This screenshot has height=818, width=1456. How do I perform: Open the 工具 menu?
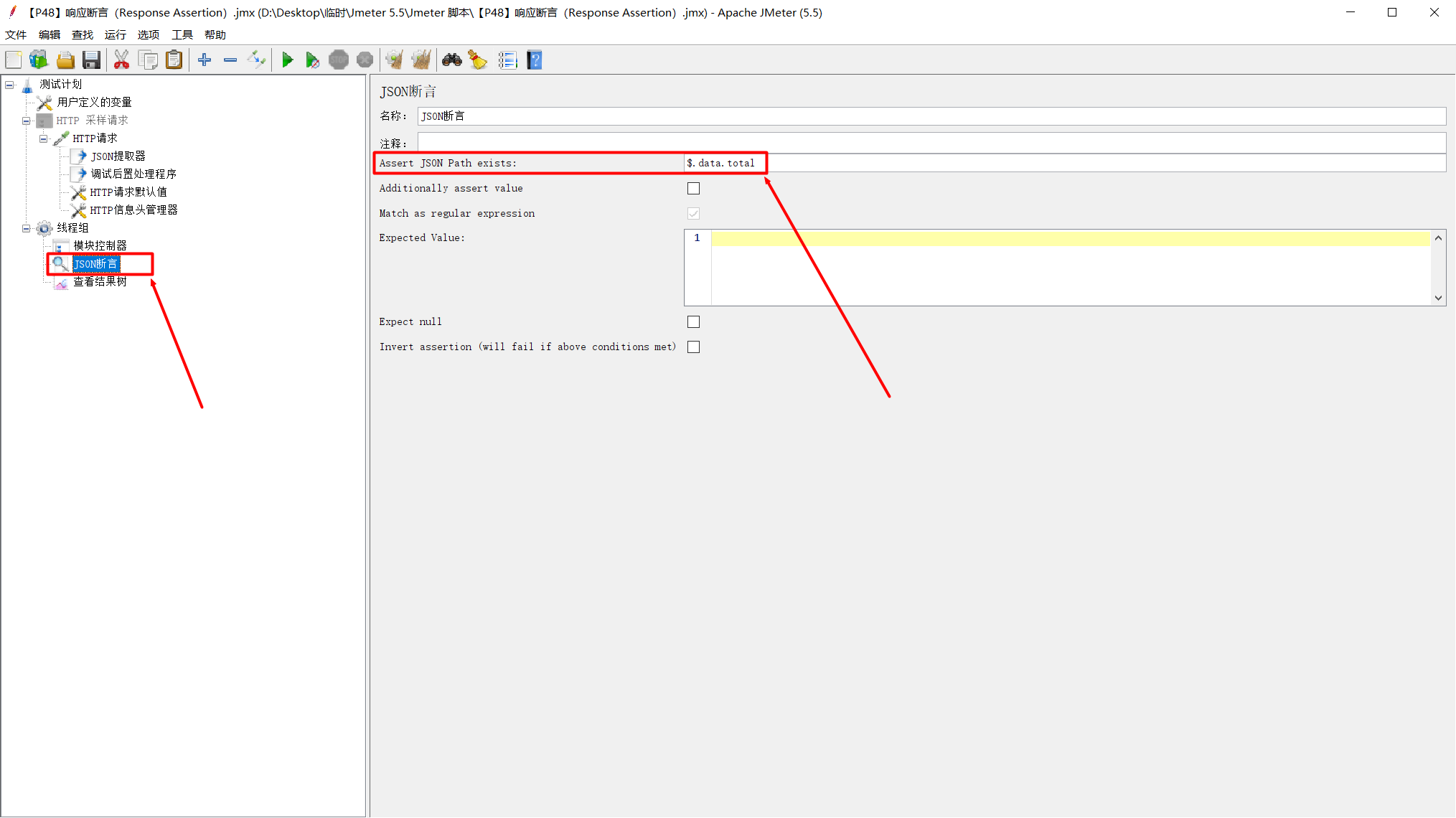click(x=182, y=34)
